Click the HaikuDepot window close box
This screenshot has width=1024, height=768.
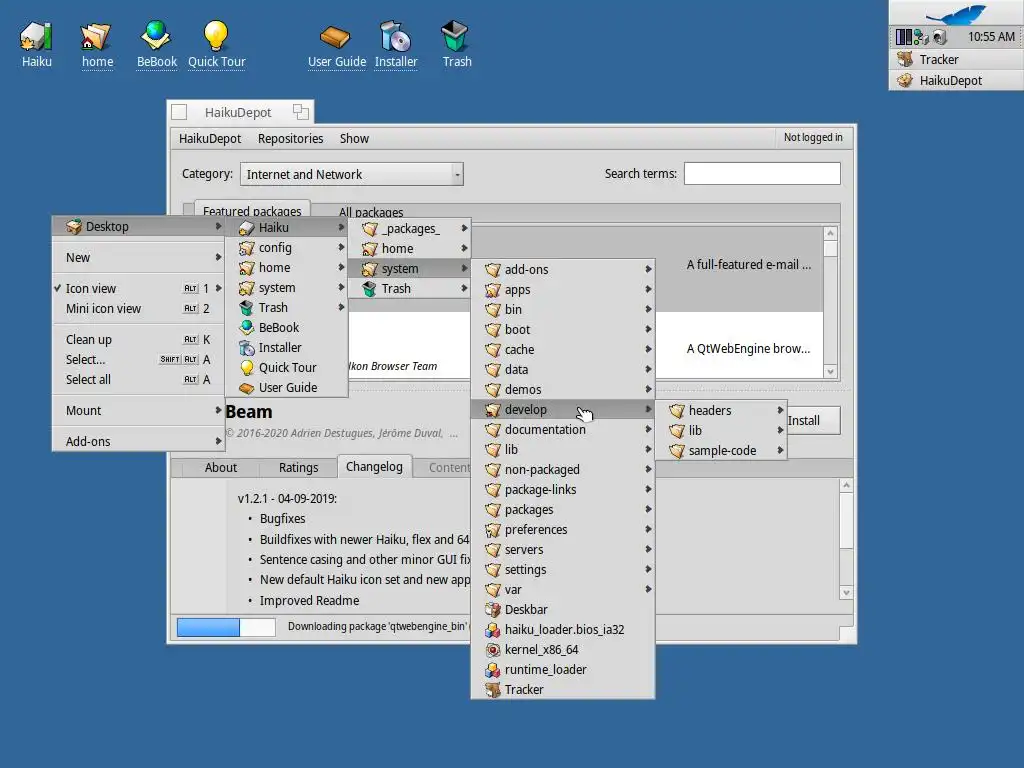coord(179,112)
